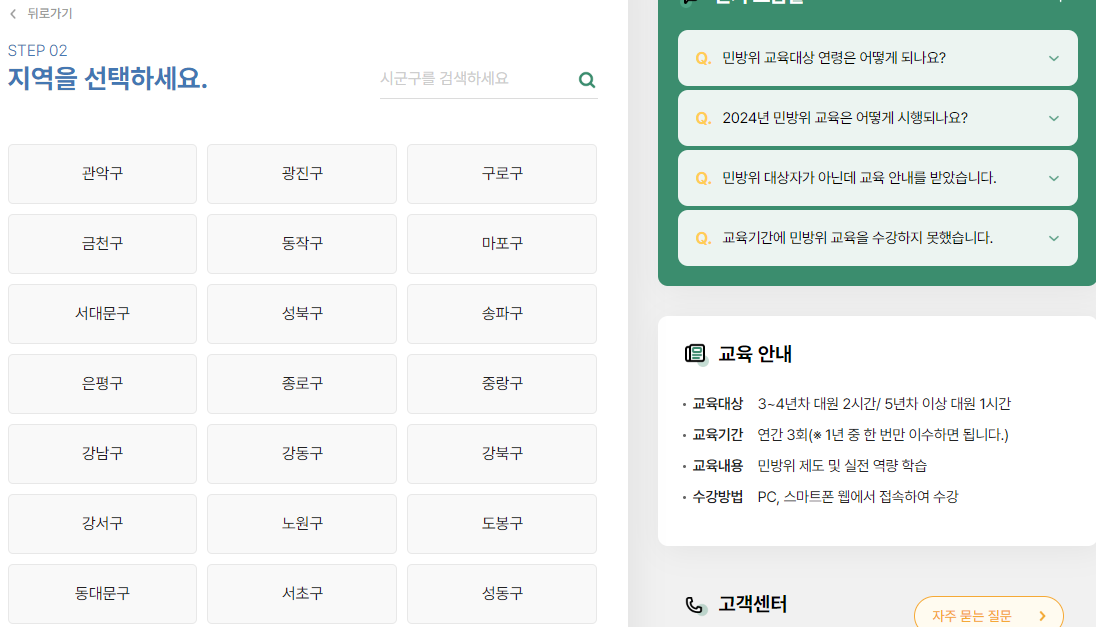Pick 노원구 in the district selection
Image resolution: width=1096 pixels, height=627 pixels.
(x=301, y=523)
